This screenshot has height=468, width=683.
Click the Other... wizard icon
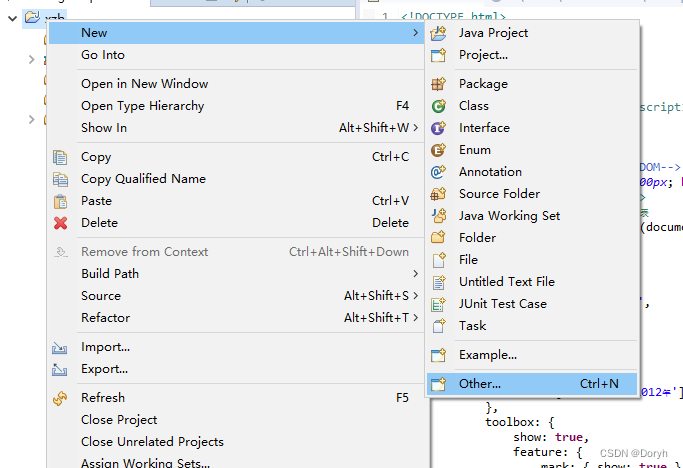pos(438,384)
